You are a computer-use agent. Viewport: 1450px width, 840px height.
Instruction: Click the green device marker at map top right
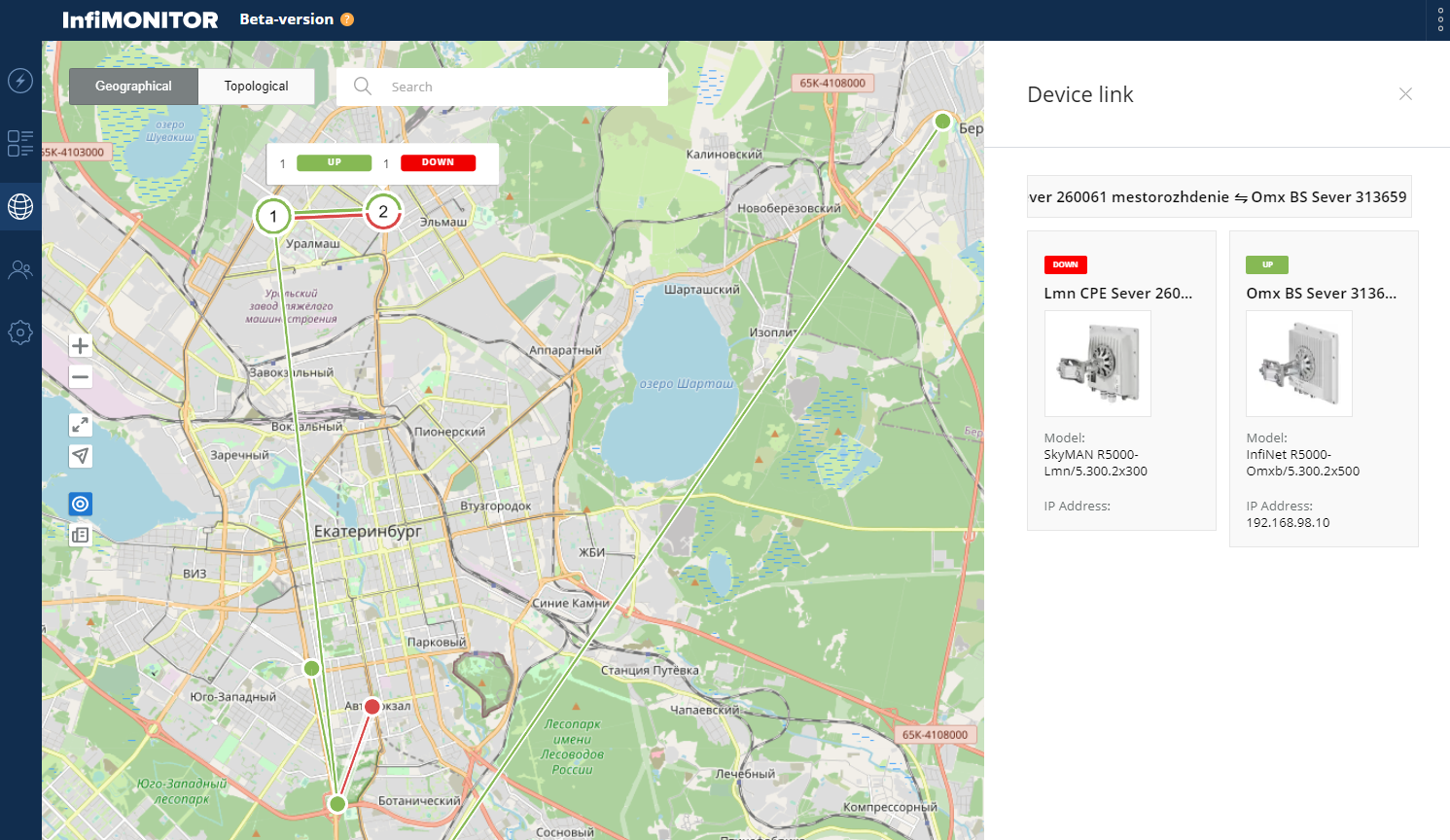click(x=942, y=122)
